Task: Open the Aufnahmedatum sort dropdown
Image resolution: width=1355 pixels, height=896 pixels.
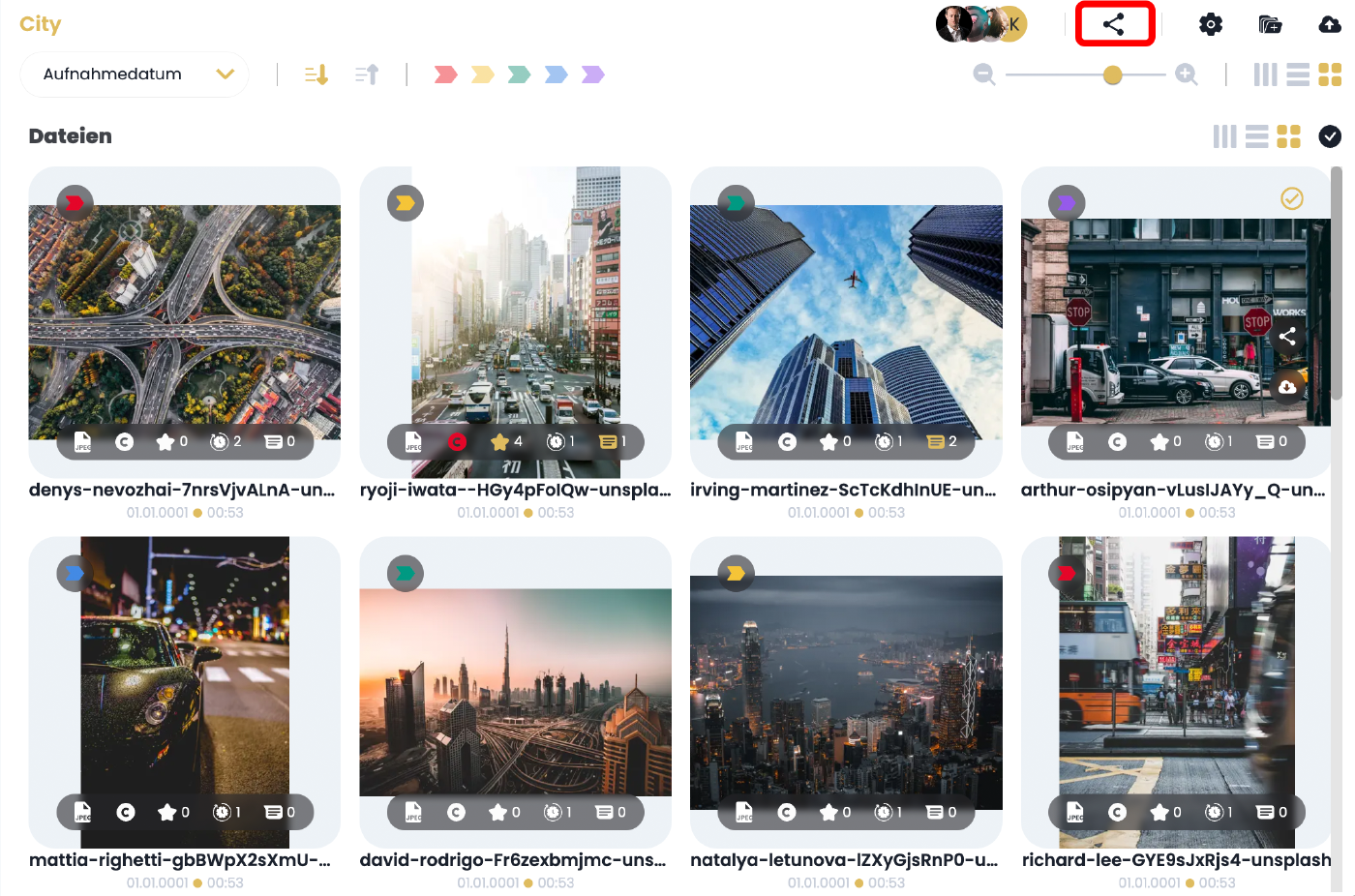Action: (135, 75)
